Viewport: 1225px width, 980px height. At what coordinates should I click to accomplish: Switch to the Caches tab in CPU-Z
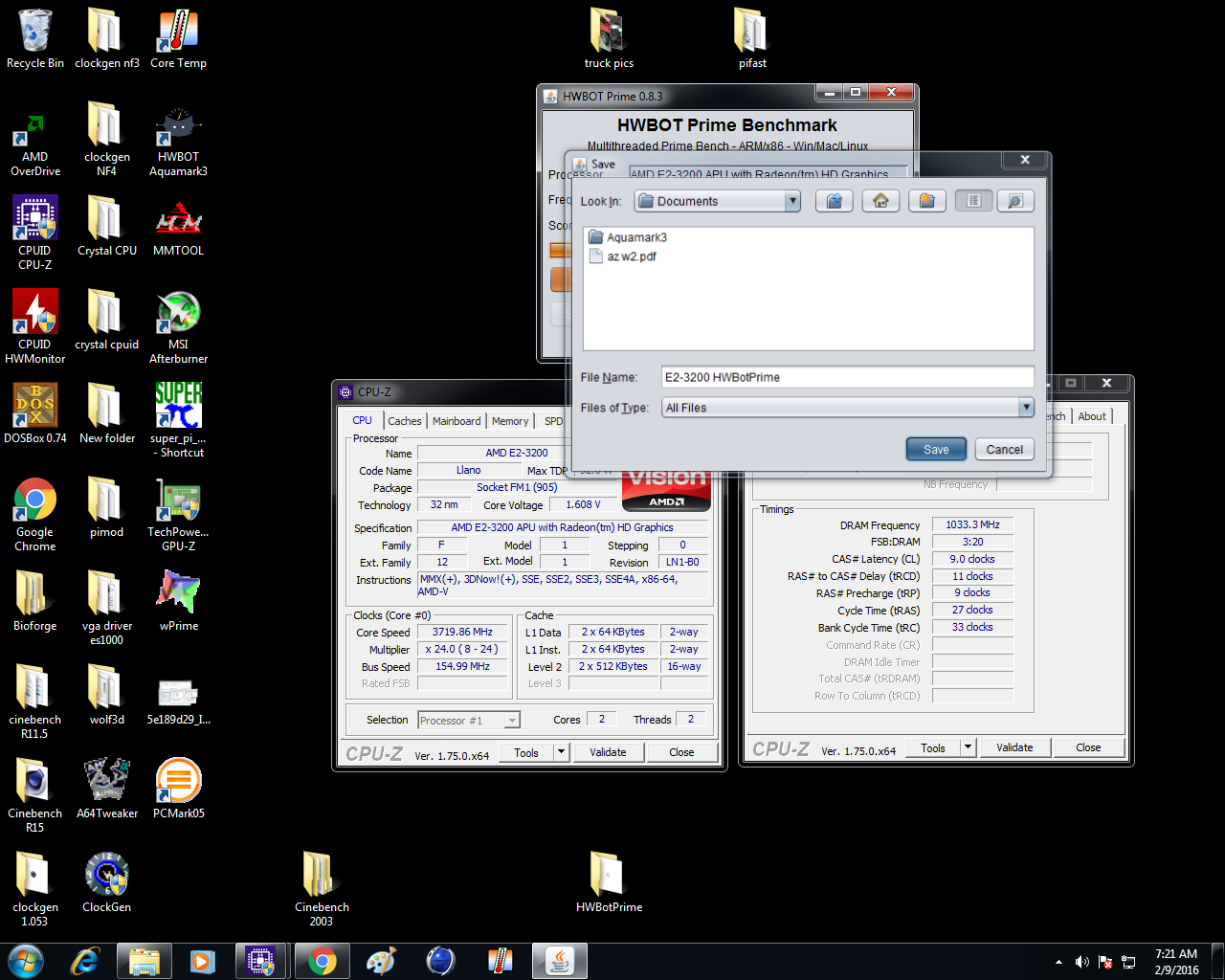pos(405,421)
